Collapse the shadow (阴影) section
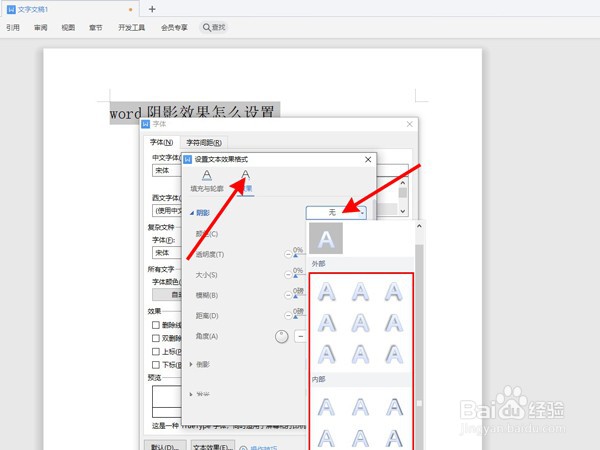 click(192, 213)
